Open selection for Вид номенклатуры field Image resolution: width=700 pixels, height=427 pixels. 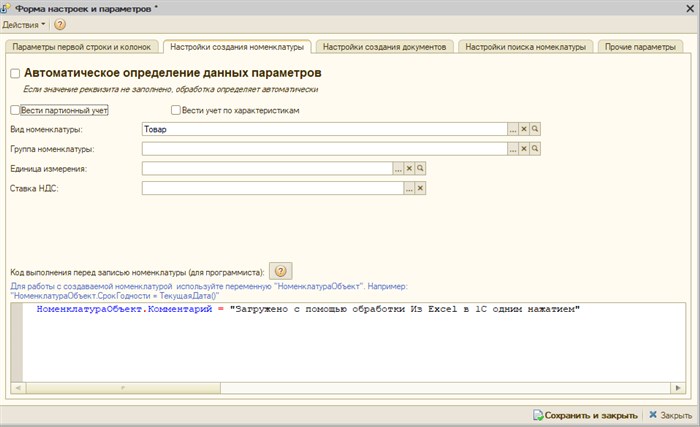(512, 129)
